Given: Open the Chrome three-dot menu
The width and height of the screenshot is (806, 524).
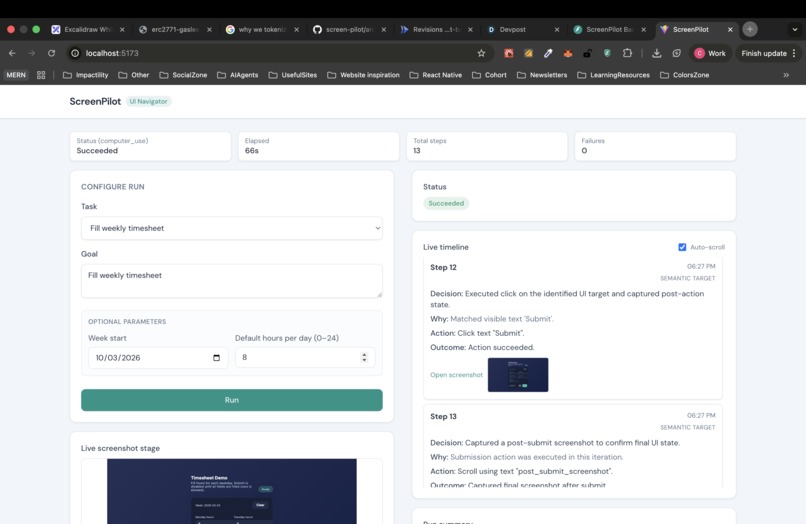Looking at the screenshot, I should pyautogui.click(x=794, y=53).
